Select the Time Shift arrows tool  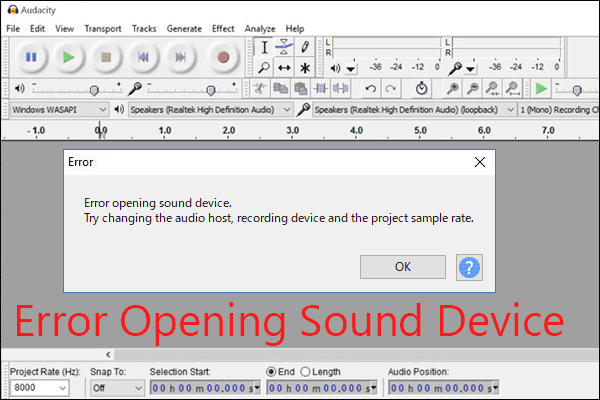coord(284,68)
